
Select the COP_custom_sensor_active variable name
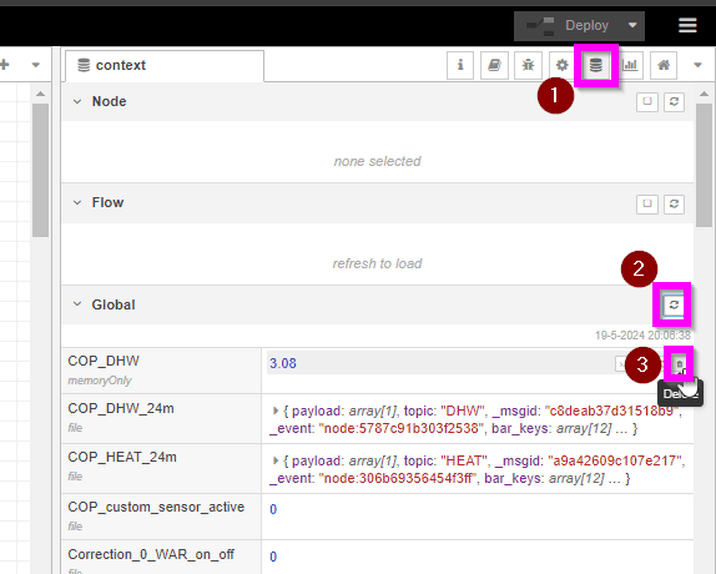point(156,507)
